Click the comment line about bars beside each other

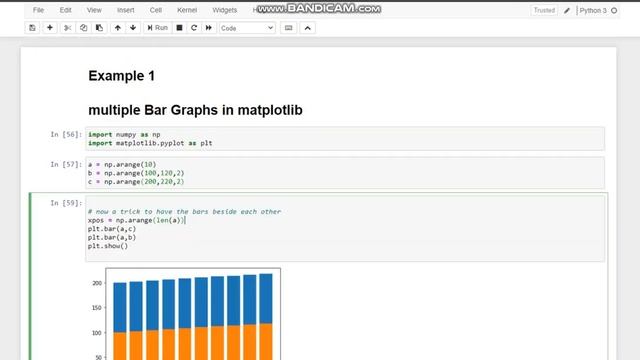point(184,212)
